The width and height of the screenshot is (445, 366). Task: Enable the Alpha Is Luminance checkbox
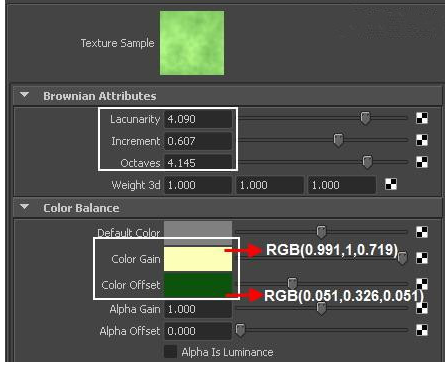[x=170, y=352]
